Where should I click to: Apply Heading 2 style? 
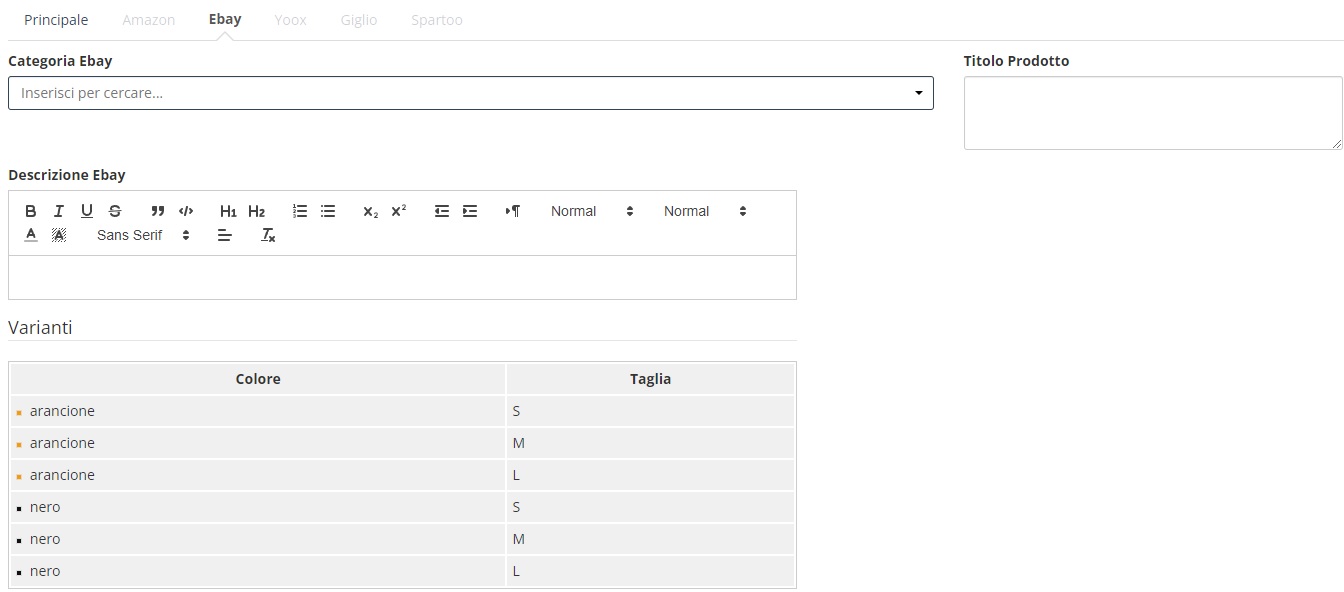[x=256, y=211]
